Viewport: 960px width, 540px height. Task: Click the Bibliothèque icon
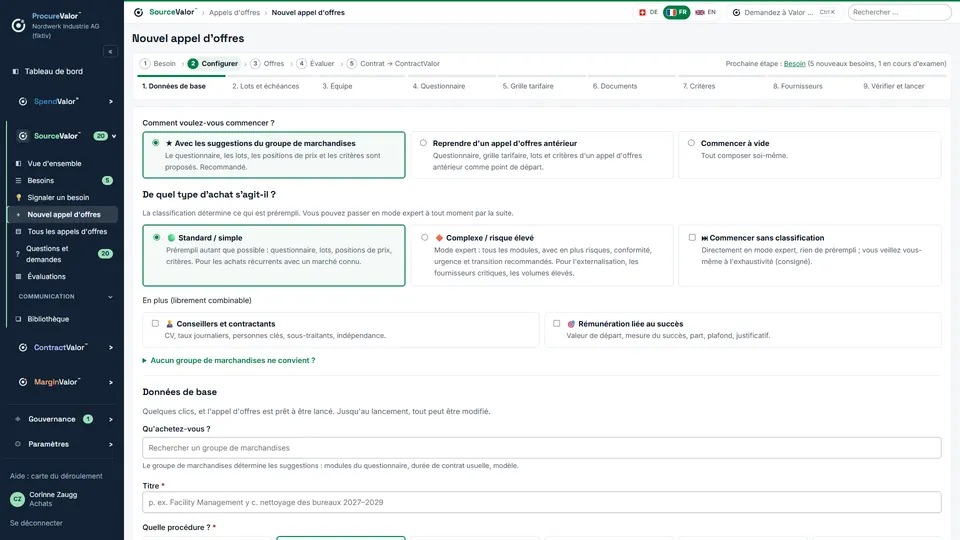(18, 319)
